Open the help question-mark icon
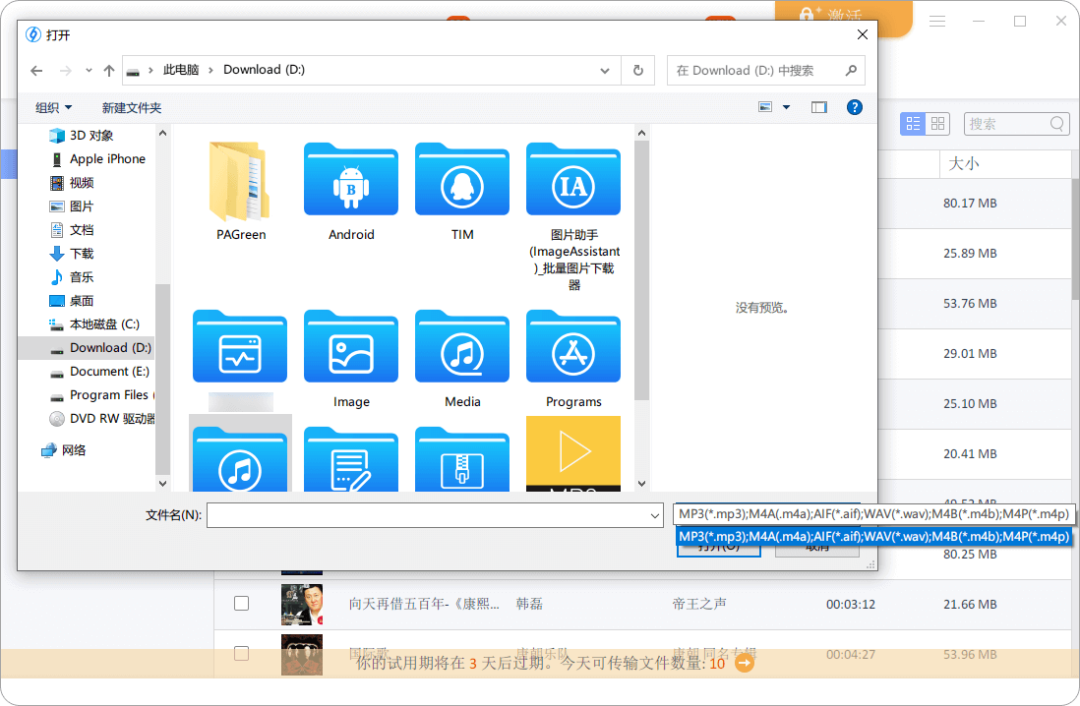This screenshot has width=1080, height=706. click(854, 106)
